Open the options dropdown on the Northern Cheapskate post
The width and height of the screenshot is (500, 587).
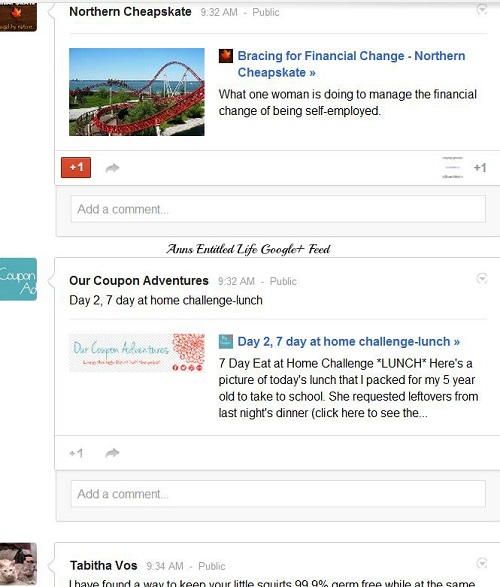(482, 9)
